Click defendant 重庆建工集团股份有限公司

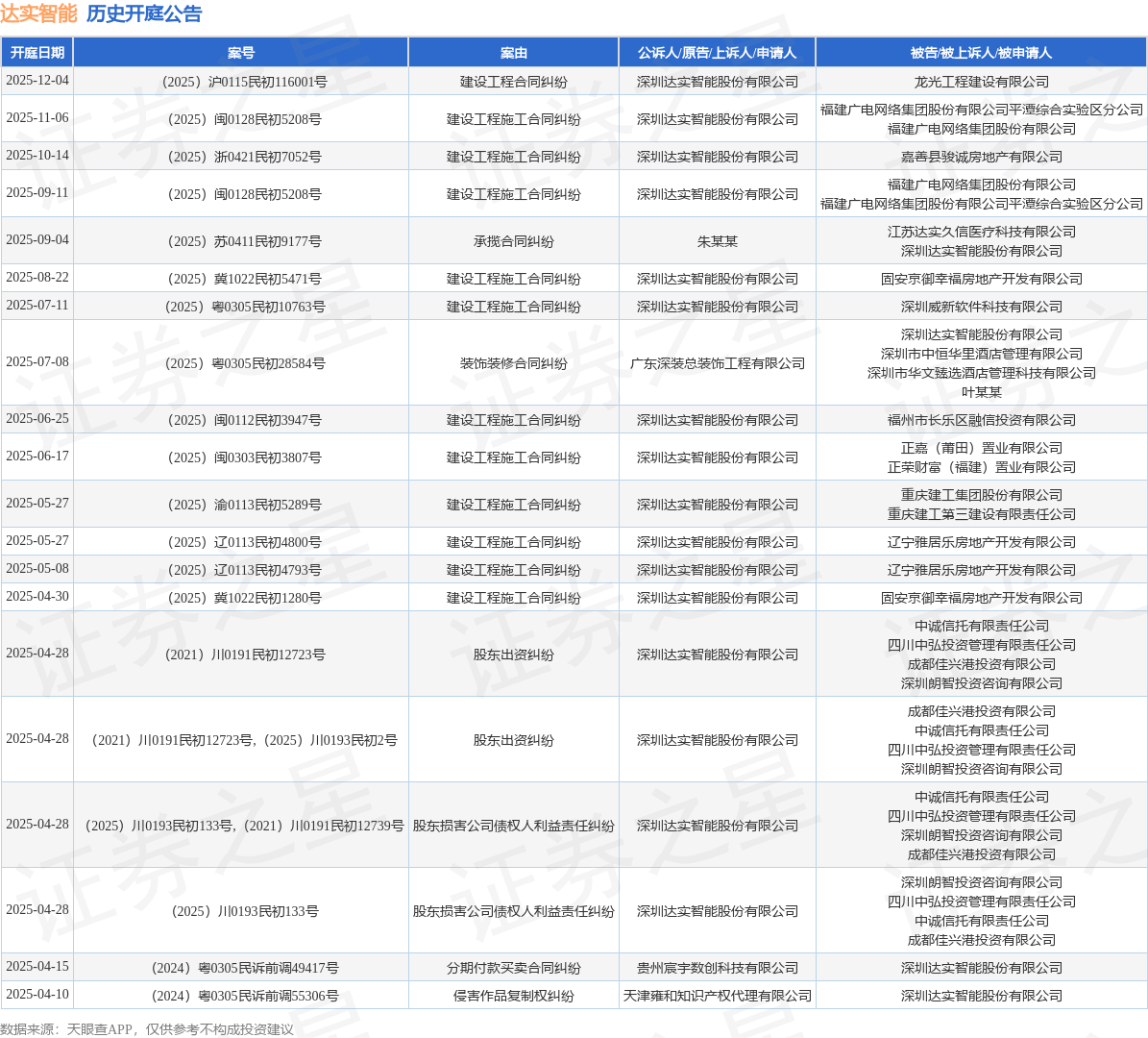click(x=981, y=495)
